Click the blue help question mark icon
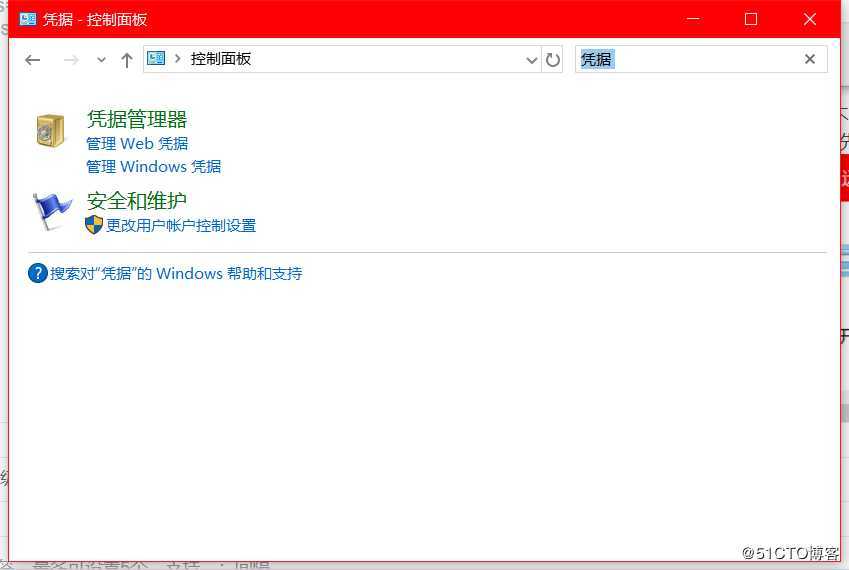849x570 pixels. tap(37, 273)
